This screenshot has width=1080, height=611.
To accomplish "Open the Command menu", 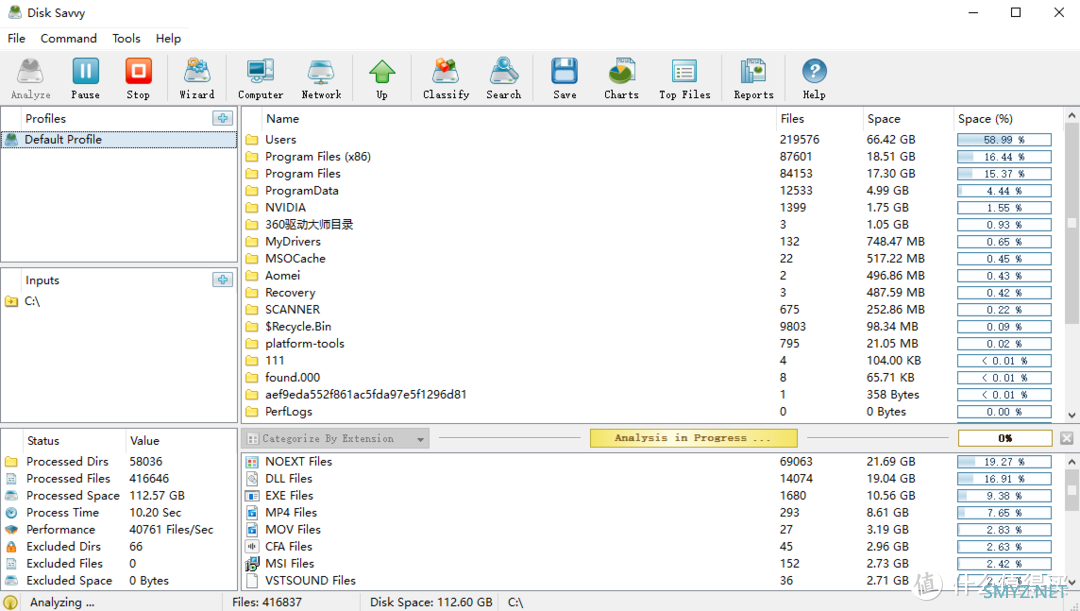I will (68, 39).
